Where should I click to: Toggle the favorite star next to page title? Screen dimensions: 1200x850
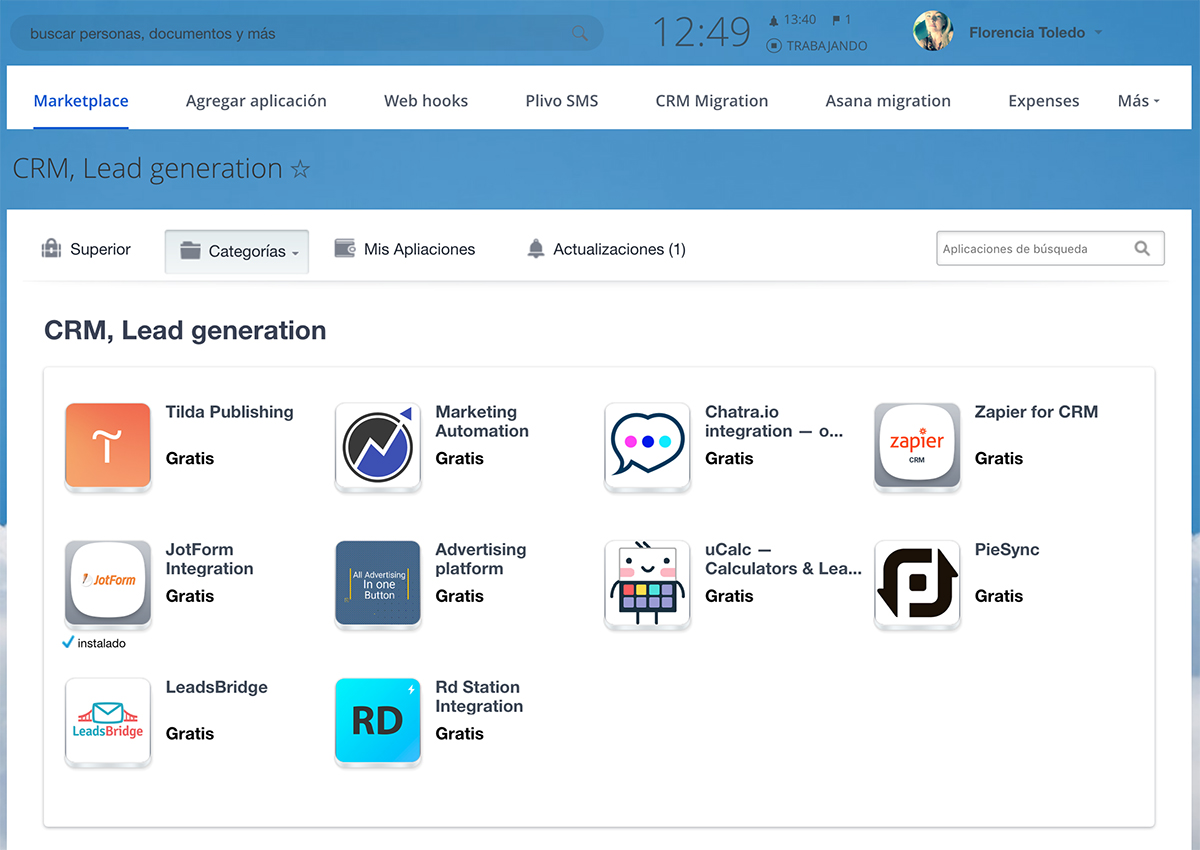click(300, 170)
